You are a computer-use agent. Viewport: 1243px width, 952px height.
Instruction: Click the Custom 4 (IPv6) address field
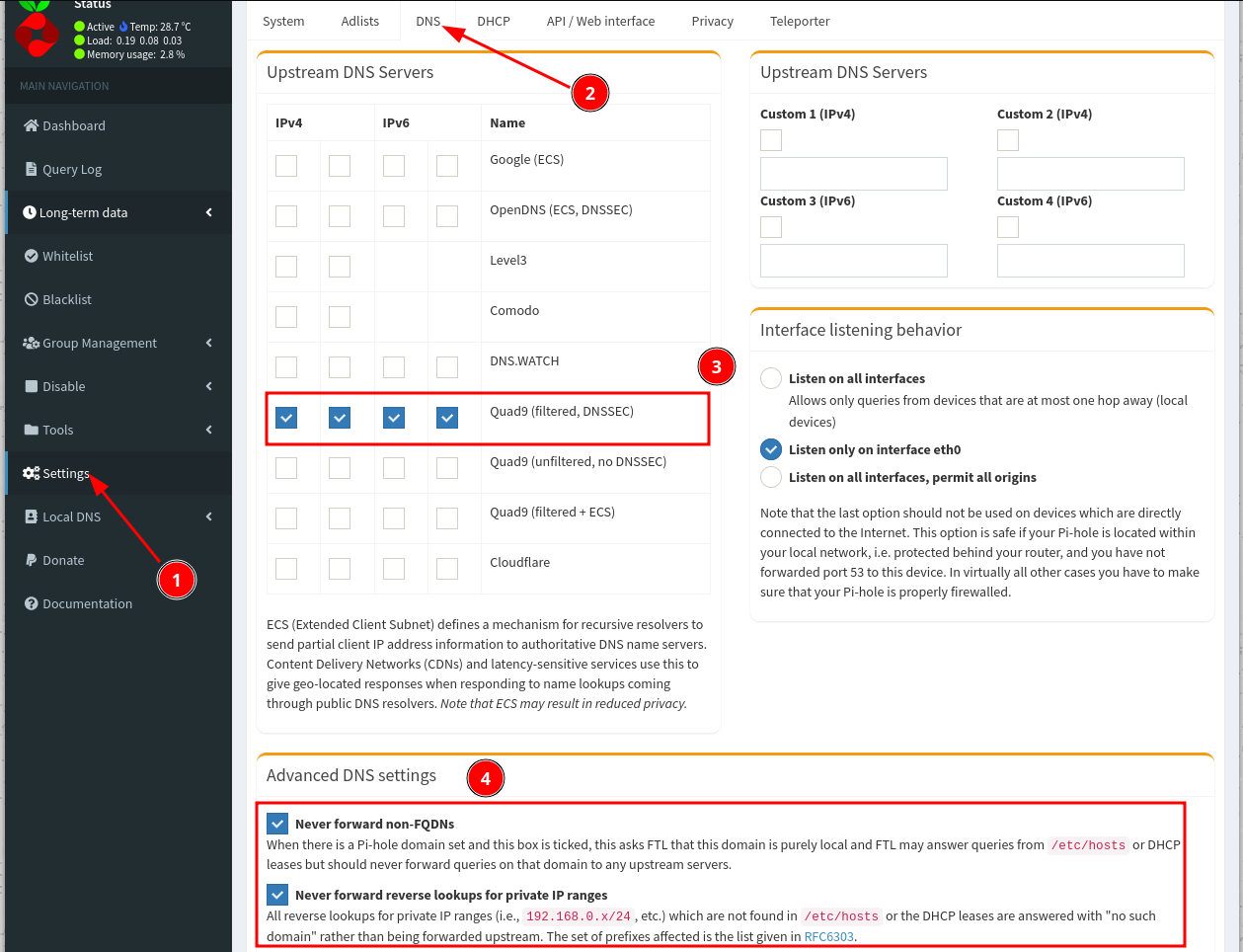coord(1091,261)
